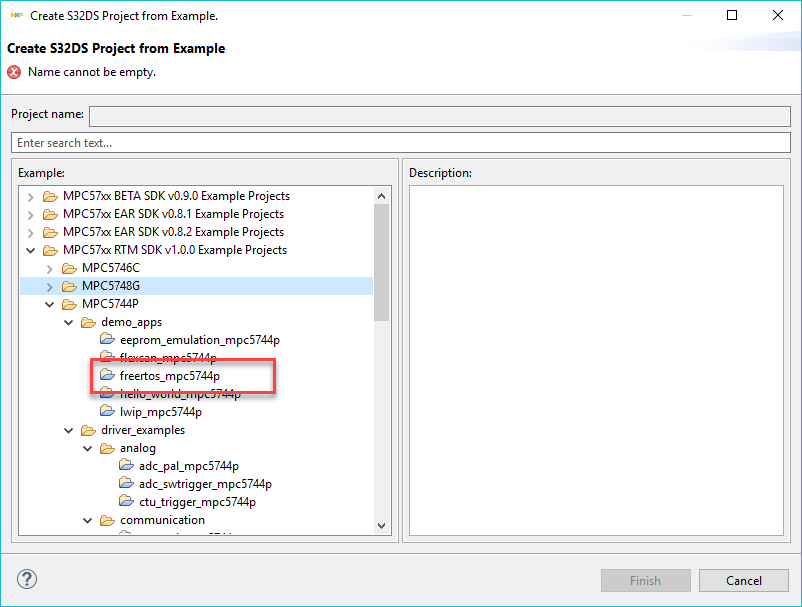Select MPC57xx EAR SDK v0.8.1 Example Projects
The image size is (802, 607).
(x=173, y=214)
